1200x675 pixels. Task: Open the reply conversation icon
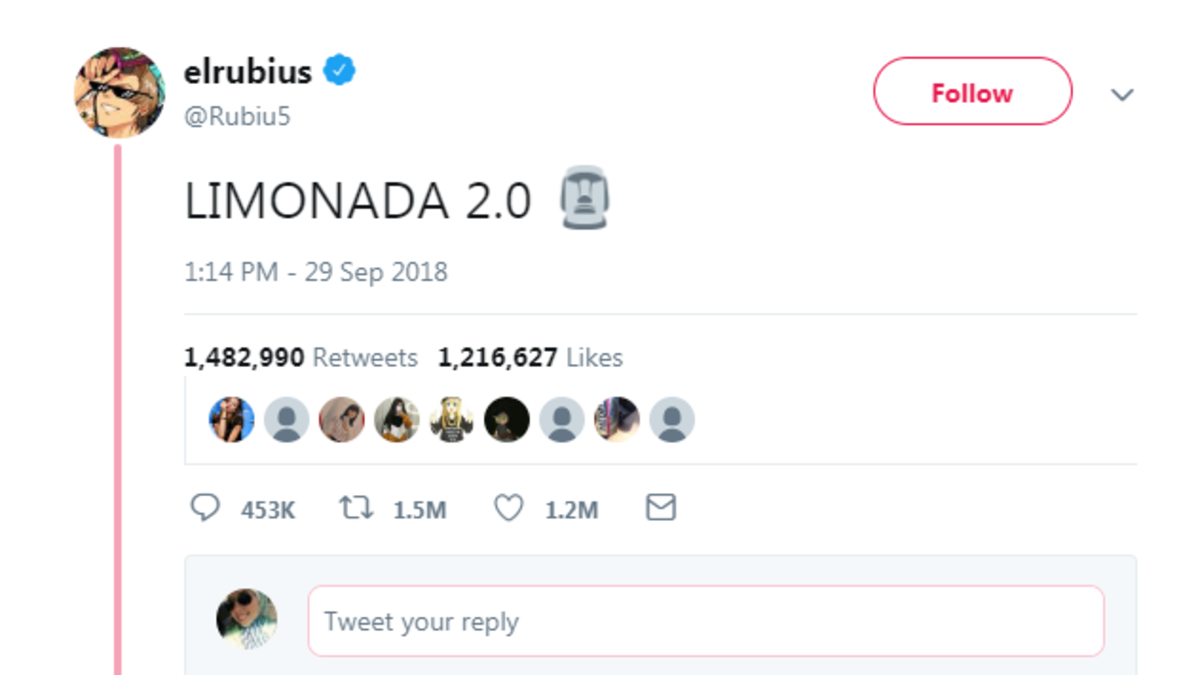(x=206, y=508)
